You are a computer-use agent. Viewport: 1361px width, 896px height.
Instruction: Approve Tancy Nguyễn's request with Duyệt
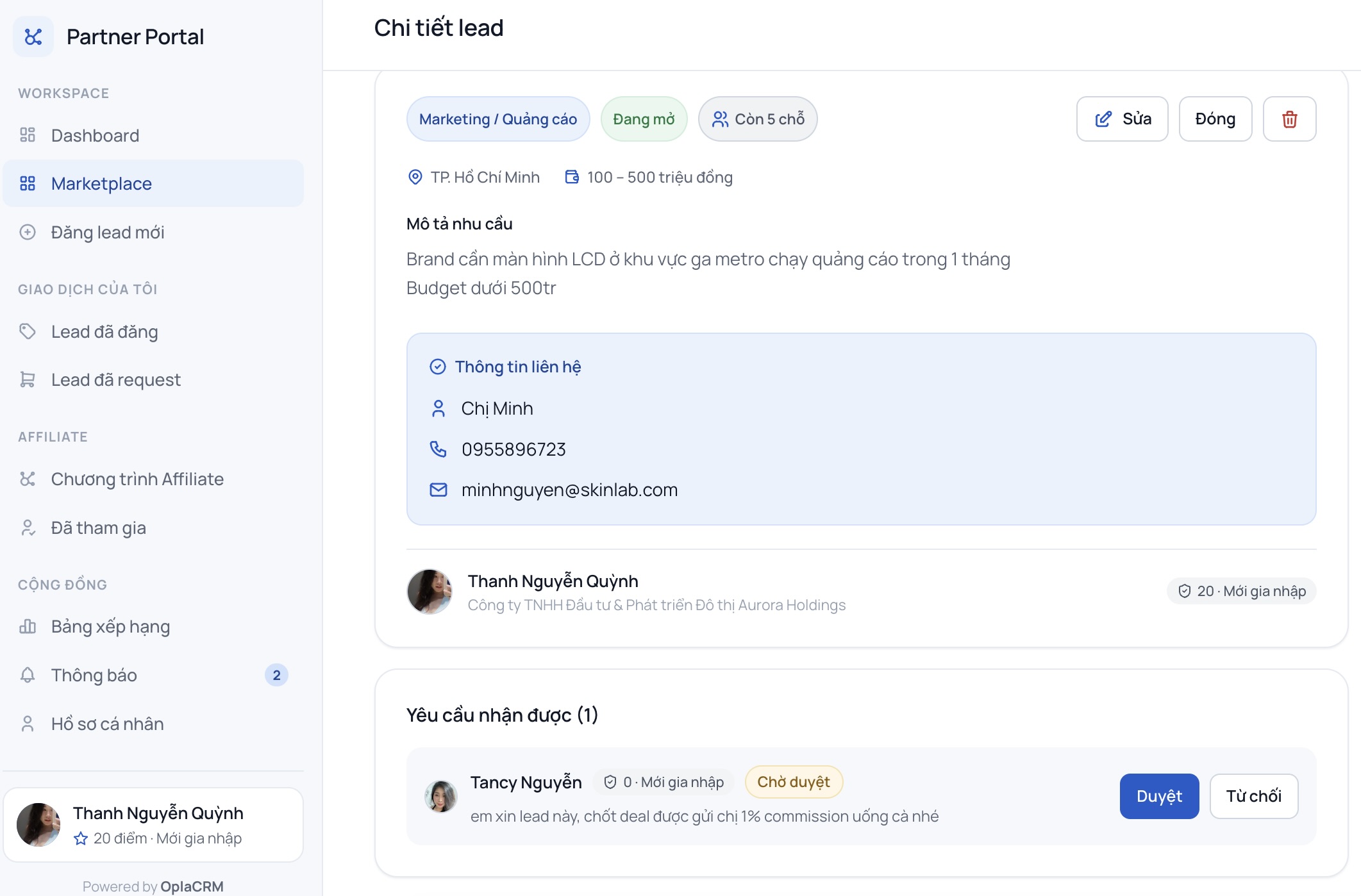pos(1159,796)
